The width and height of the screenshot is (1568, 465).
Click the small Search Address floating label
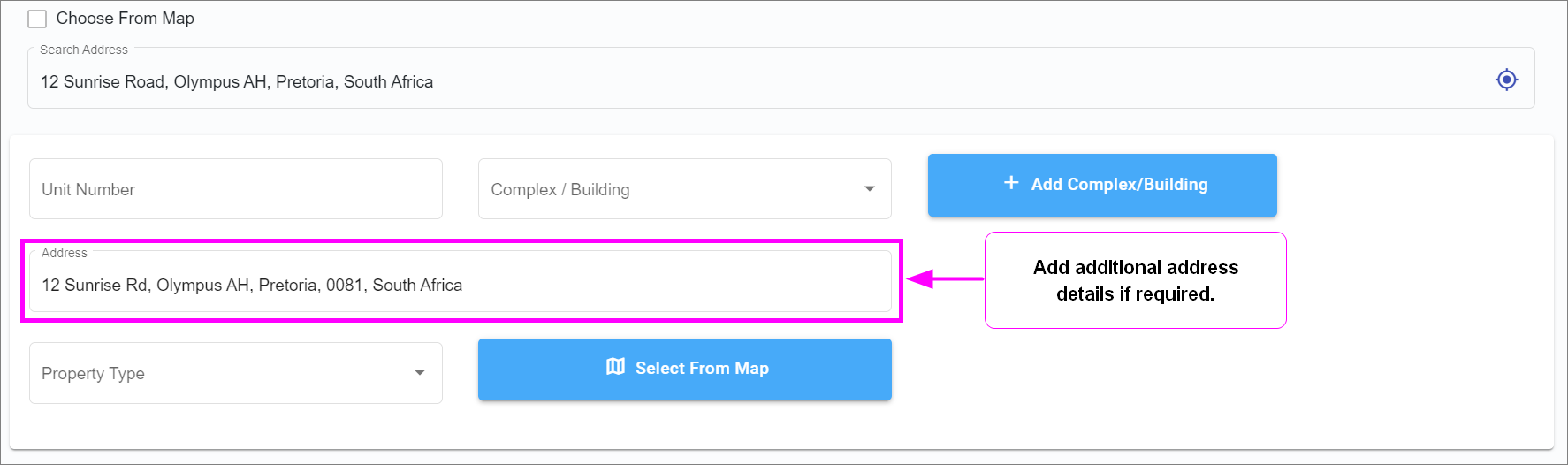(x=84, y=50)
